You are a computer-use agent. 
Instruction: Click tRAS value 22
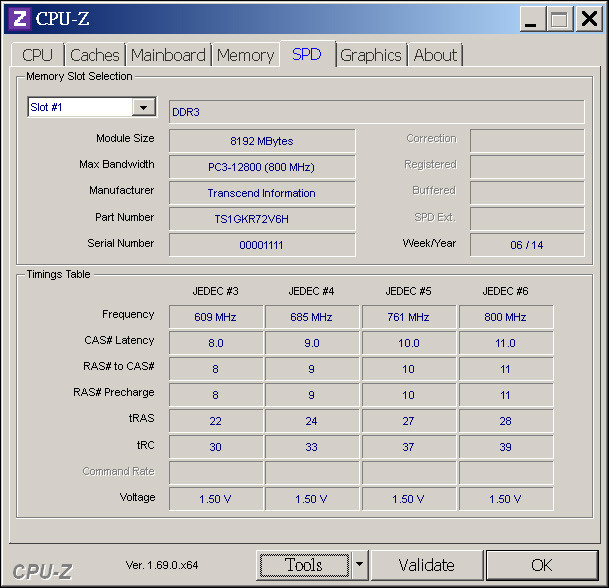pos(216,421)
